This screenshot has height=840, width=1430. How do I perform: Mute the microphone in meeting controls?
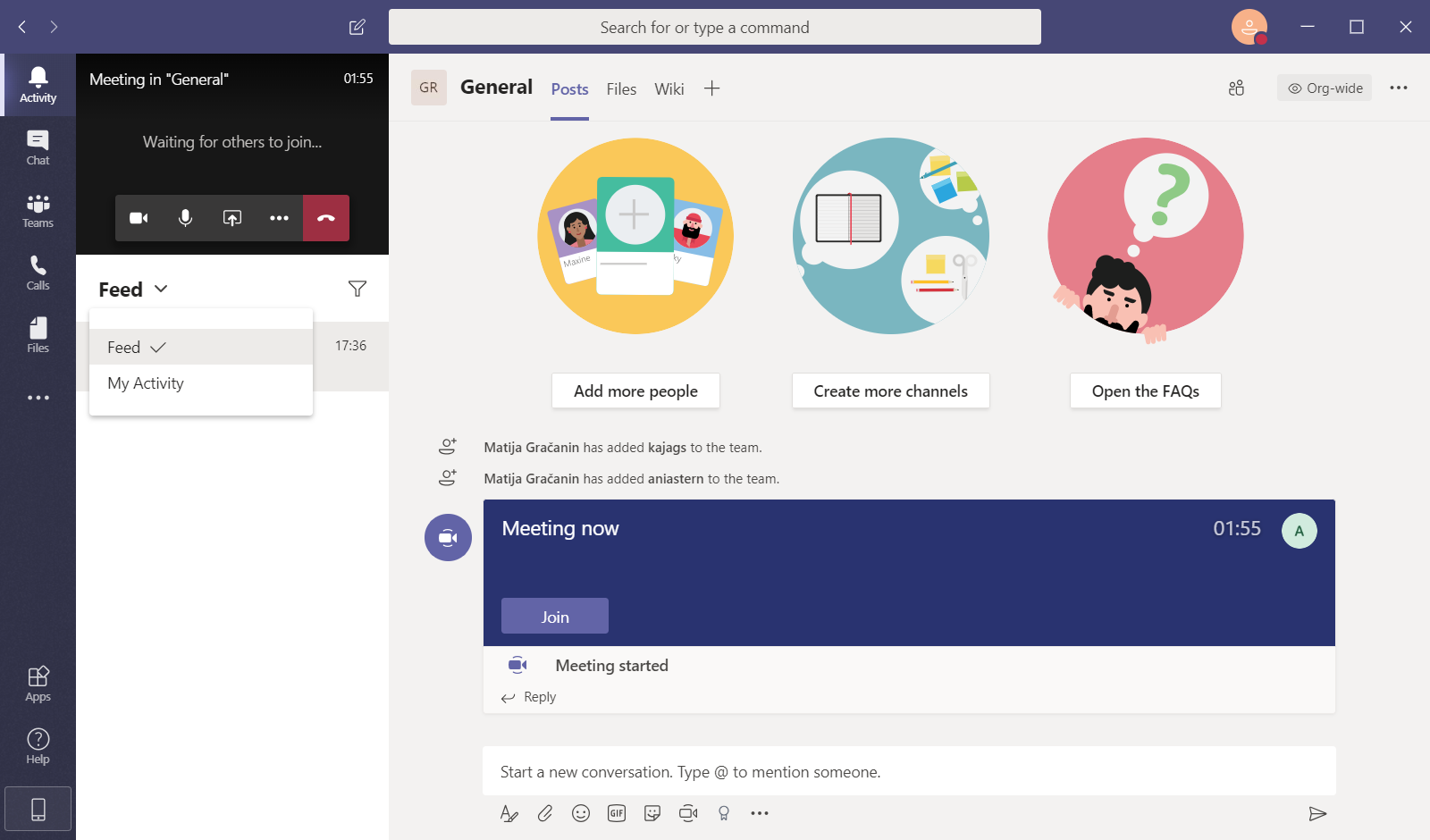185,218
